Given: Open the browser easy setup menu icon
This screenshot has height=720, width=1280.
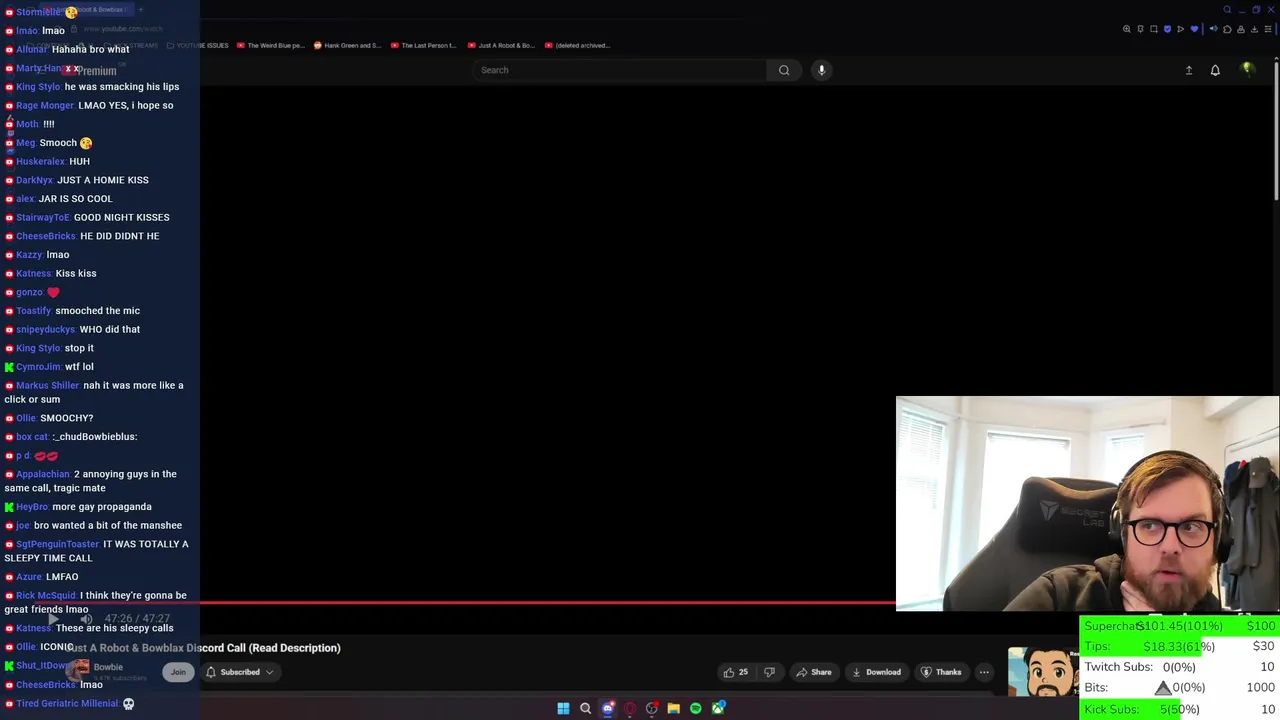Looking at the screenshot, I should click(x=1268, y=29).
